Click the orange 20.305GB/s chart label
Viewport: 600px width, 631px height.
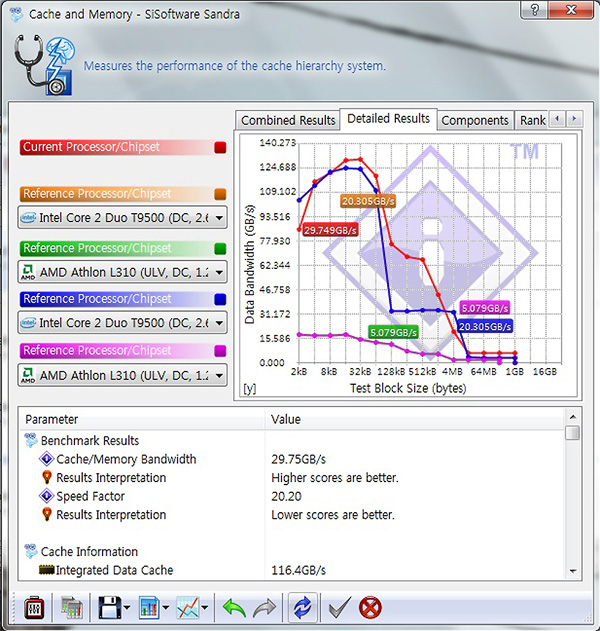pyautogui.click(x=368, y=201)
